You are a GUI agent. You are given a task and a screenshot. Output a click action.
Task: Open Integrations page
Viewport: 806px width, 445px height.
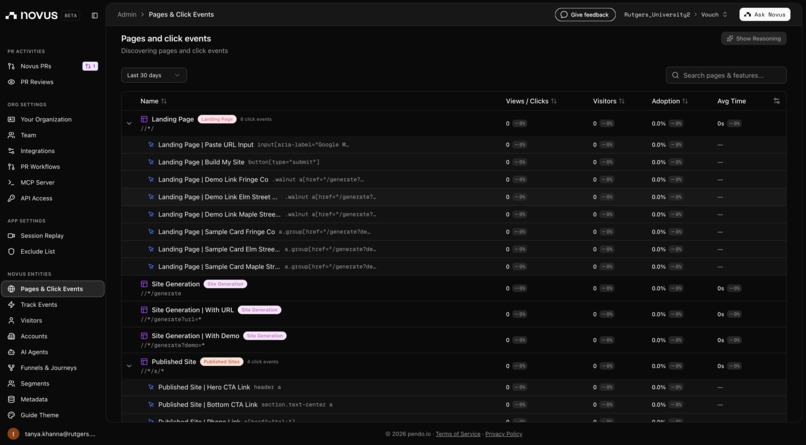tap(37, 151)
